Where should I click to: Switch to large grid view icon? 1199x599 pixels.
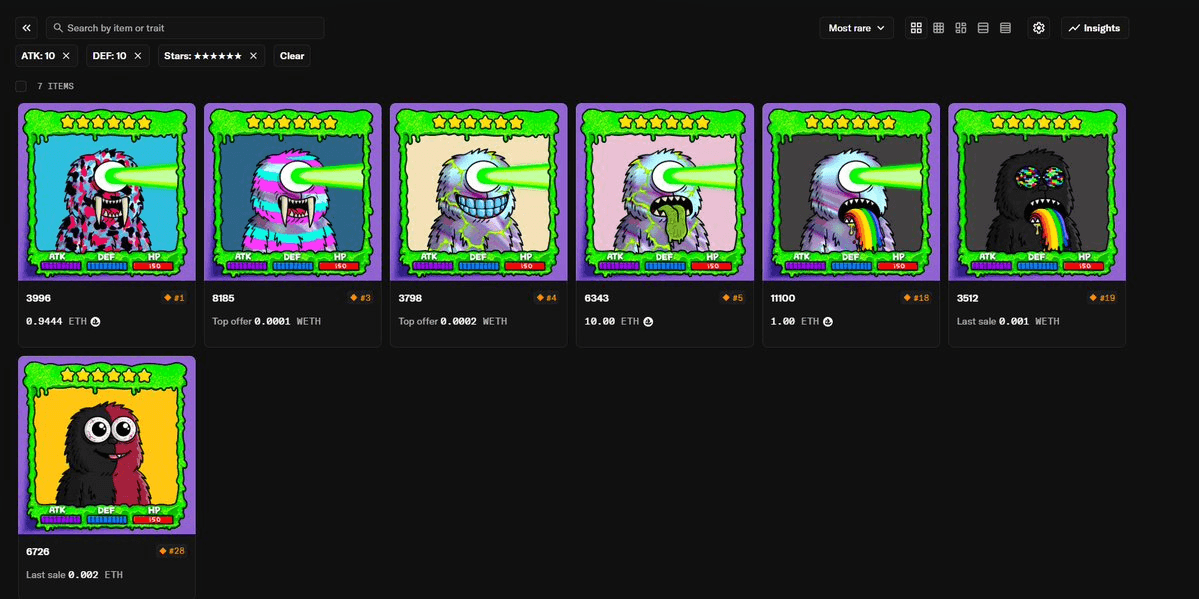point(916,28)
